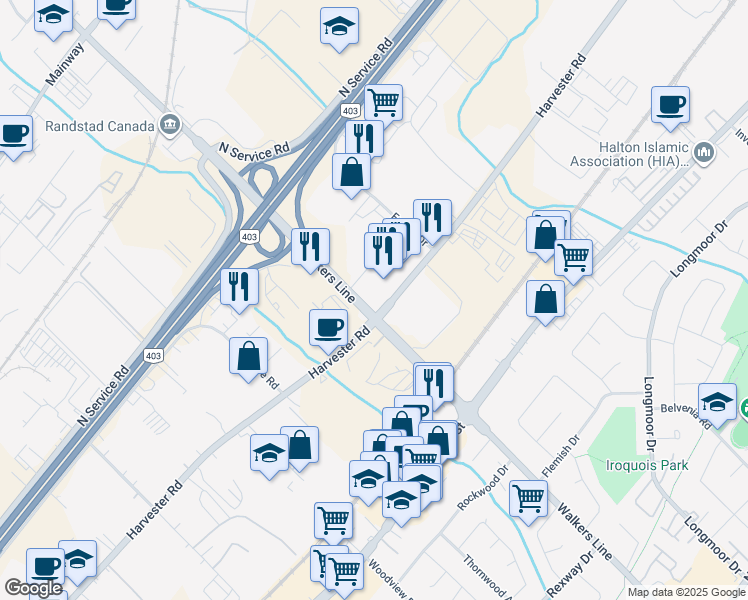Click the grocery cart marker near N Service Rd
This screenshot has height=600, width=748.
384,104
